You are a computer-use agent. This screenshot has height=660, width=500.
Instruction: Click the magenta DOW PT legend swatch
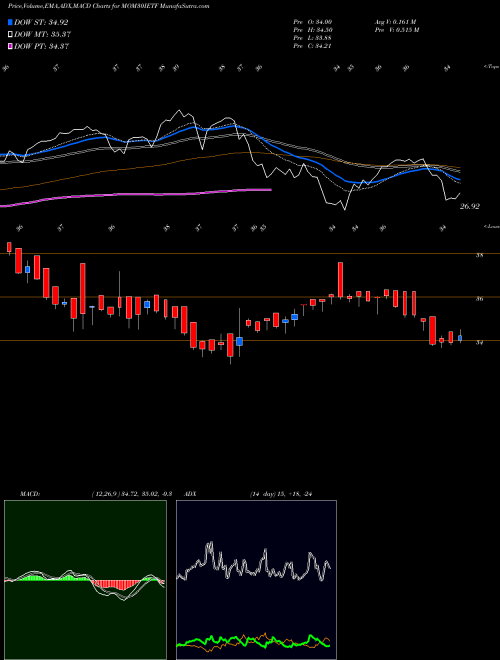point(10,46)
